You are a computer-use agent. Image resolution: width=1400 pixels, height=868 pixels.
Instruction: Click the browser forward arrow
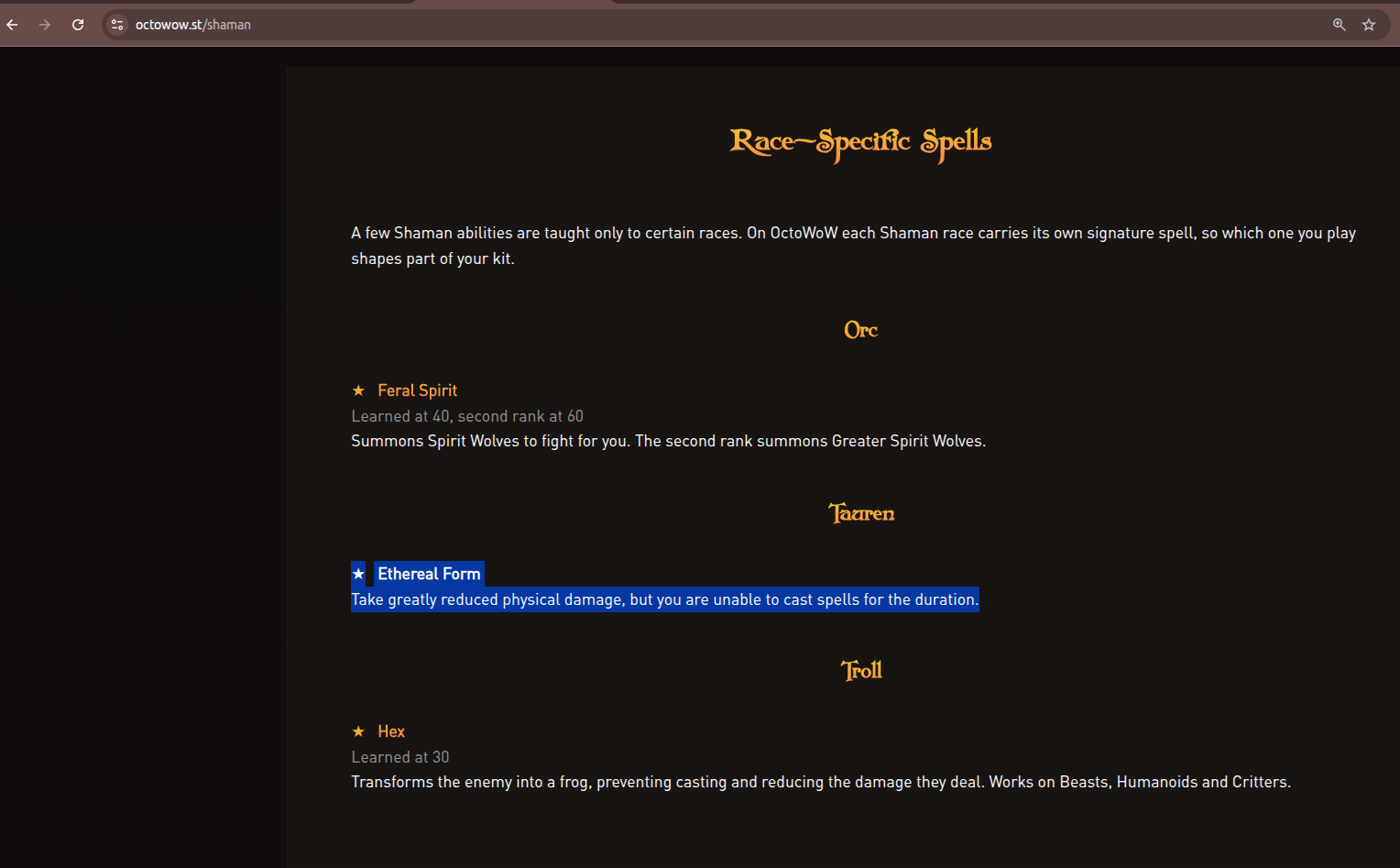pyautogui.click(x=45, y=25)
